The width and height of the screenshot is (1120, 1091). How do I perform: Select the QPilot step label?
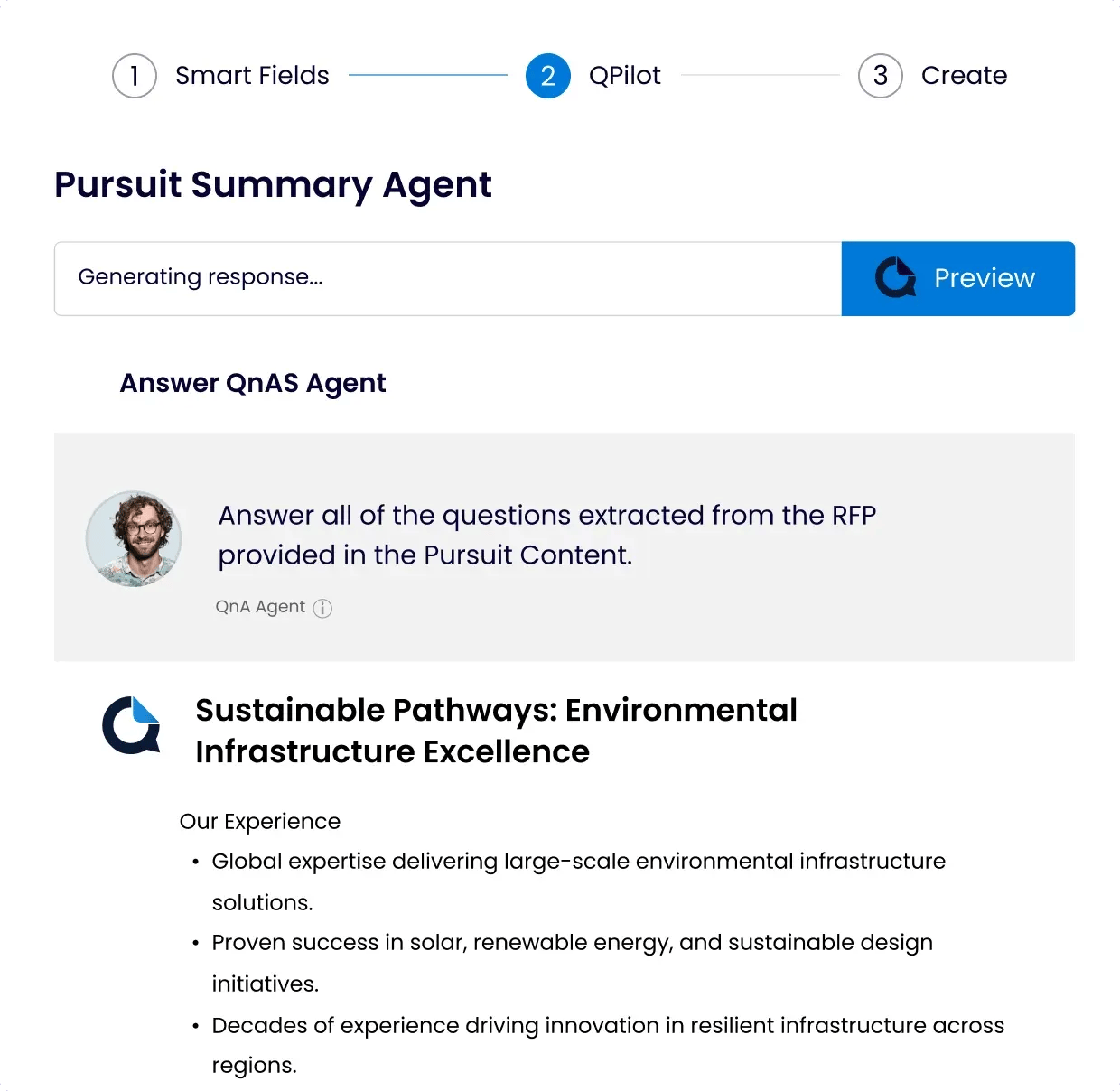[x=624, y=76]
